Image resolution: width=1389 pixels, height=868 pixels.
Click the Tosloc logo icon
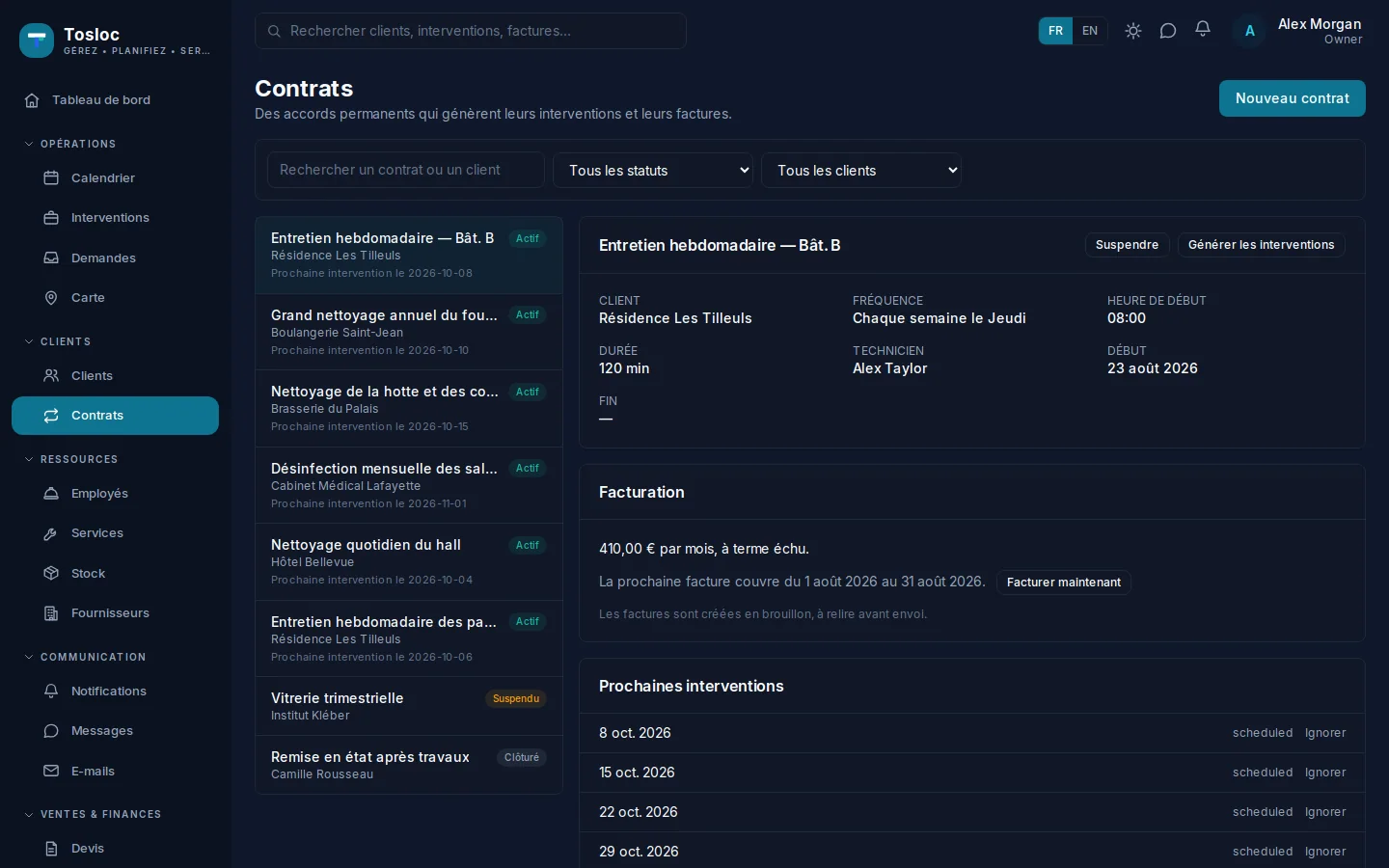click(37, 41)
